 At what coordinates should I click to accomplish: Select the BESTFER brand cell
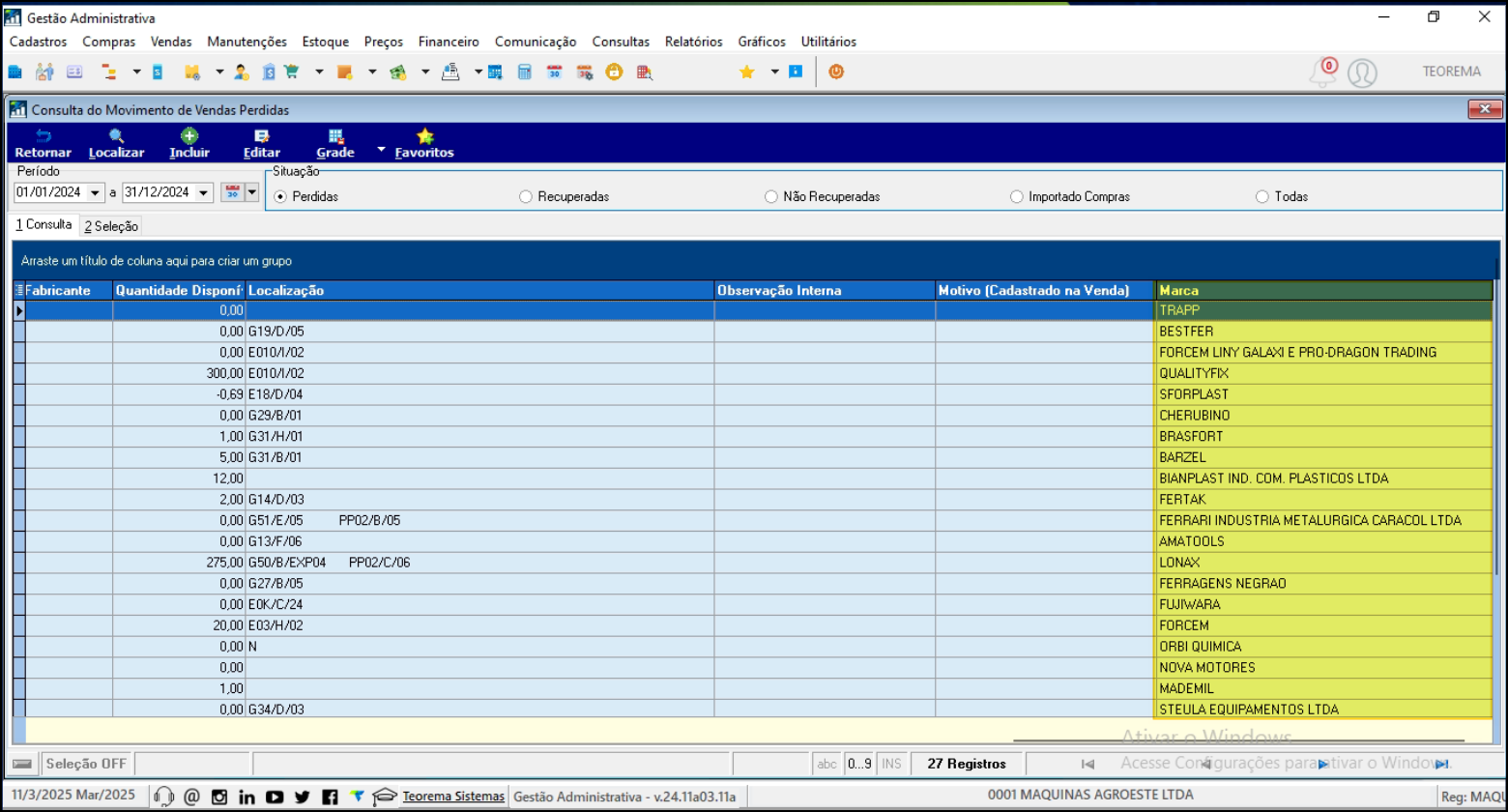[x=1323, y=331]
